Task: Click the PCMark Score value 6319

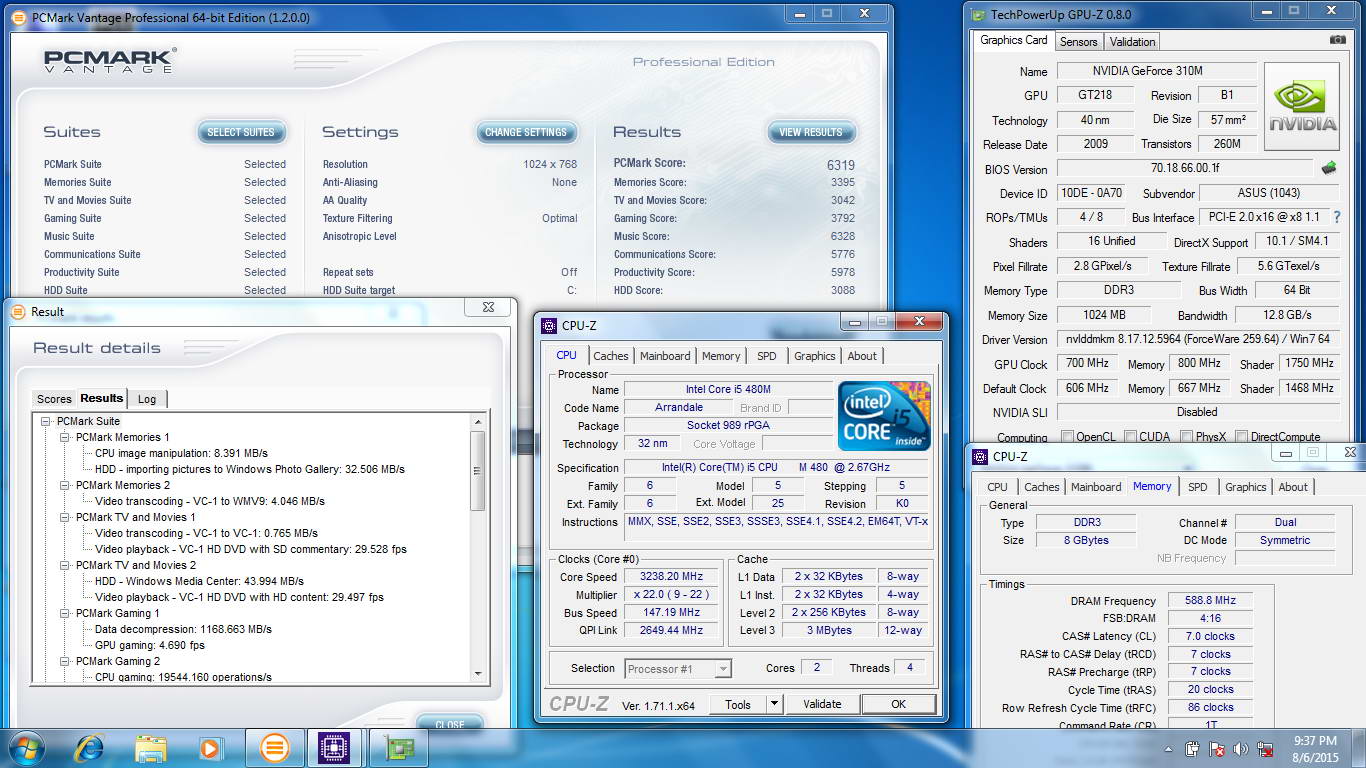Action: [841, 164]
